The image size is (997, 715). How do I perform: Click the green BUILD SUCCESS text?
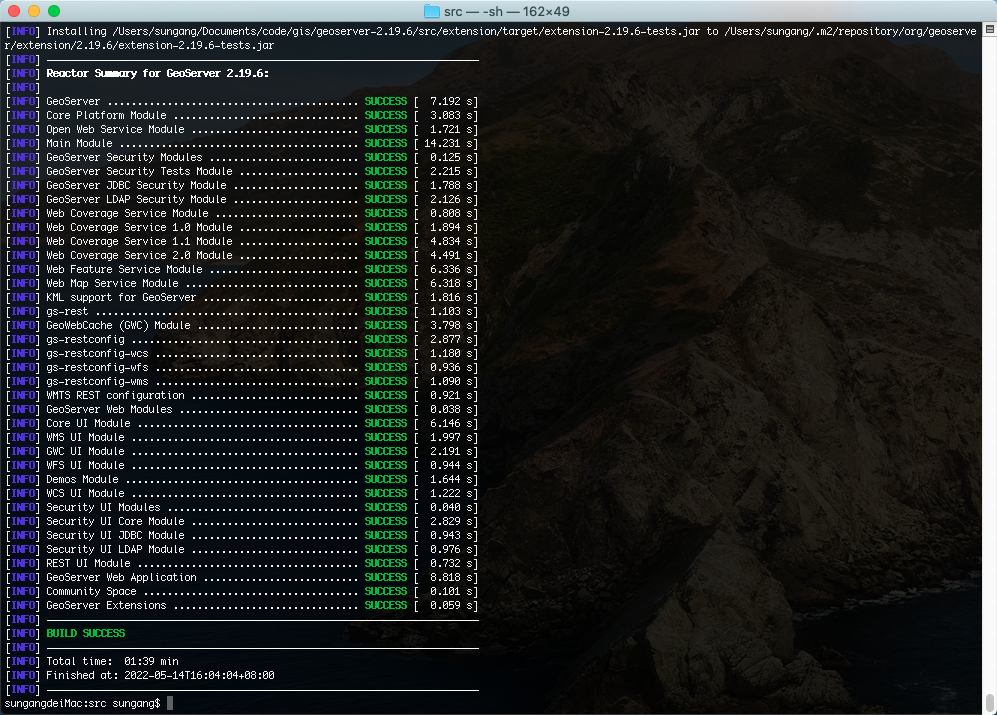pyautogui.click(x=85, y=633)
